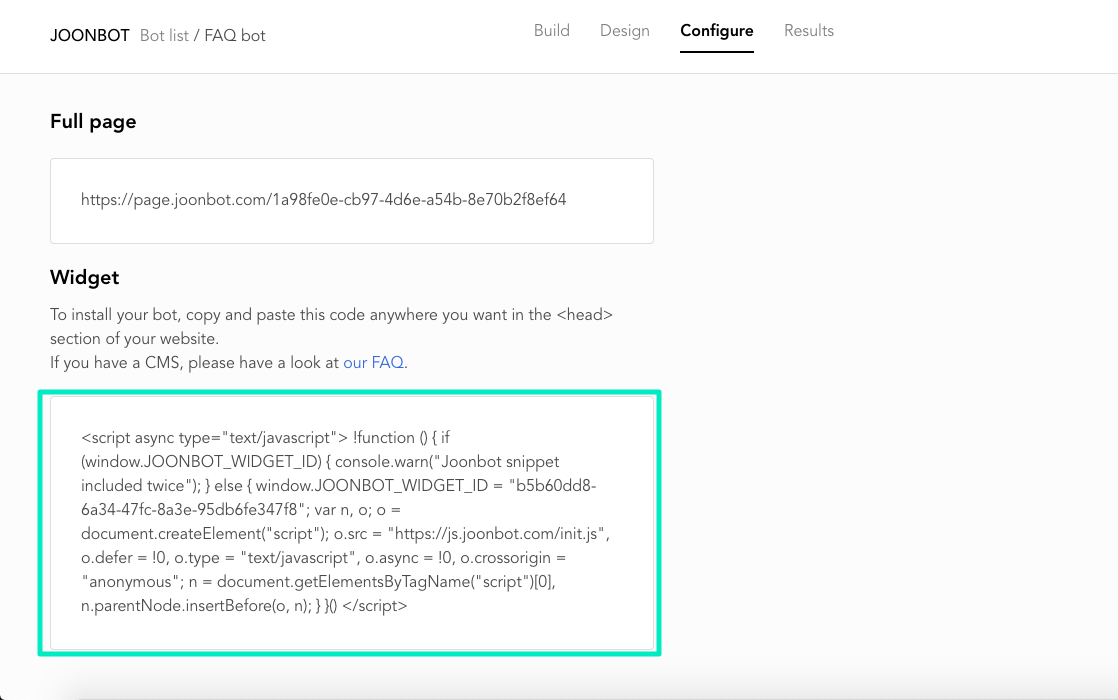The image size is (1118, 700).
Task: Click the 'To install your bot' instruction text
Action: point(331,326)
